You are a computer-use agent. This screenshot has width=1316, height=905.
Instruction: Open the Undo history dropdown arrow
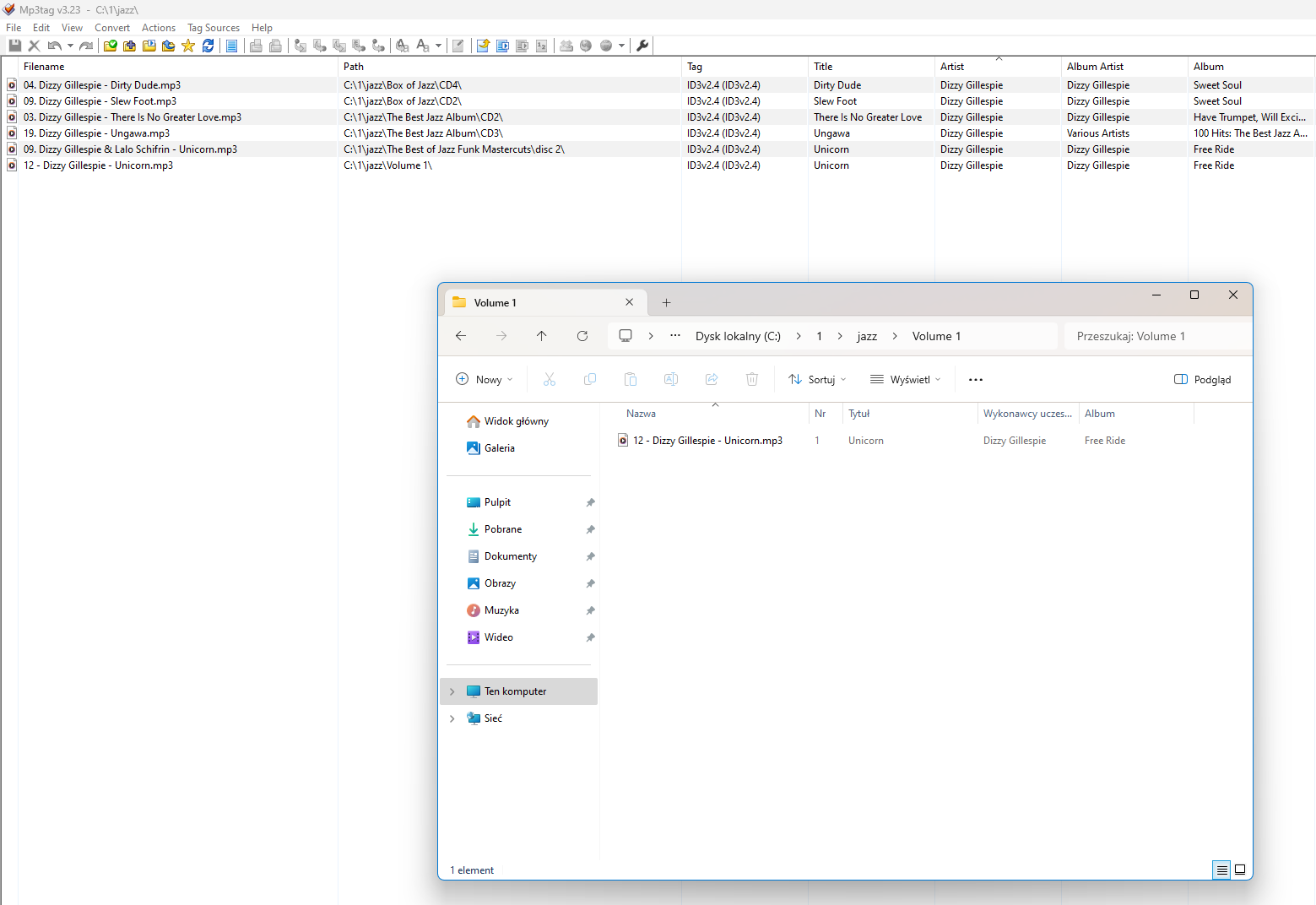pos(70,46)
